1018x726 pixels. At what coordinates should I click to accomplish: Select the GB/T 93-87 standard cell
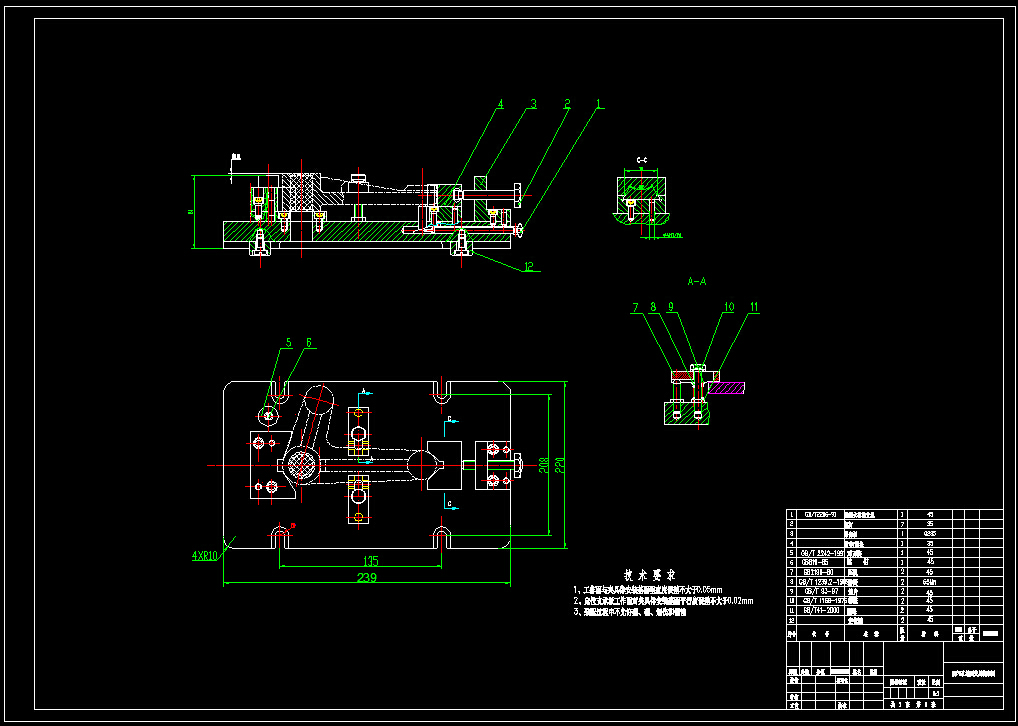(819, 592)
